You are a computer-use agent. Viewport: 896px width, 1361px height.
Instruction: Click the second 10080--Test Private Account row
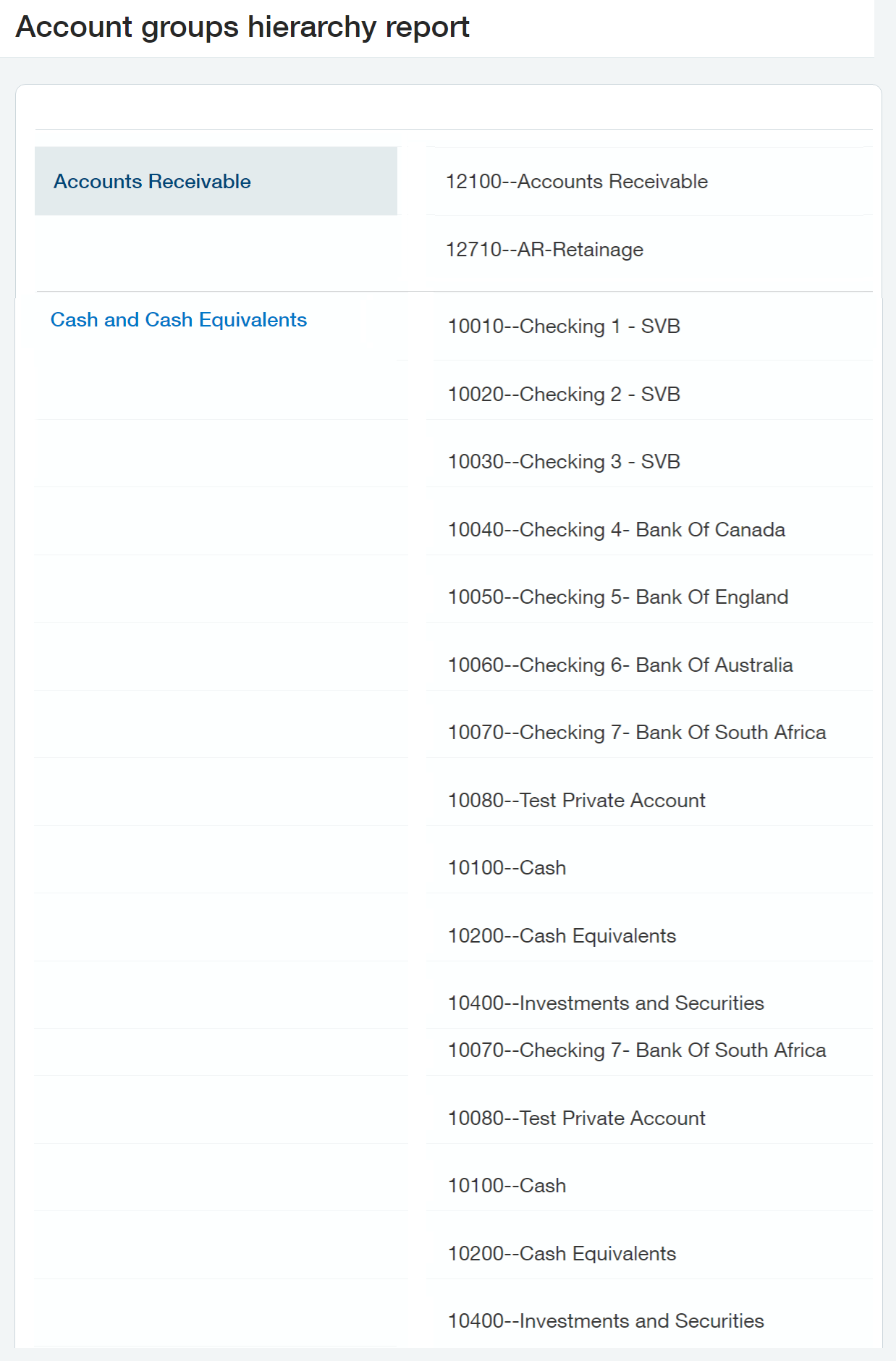(x=649, y=1118)
